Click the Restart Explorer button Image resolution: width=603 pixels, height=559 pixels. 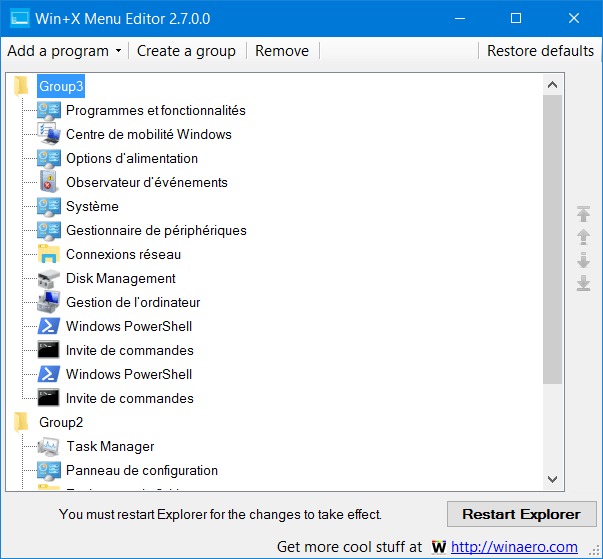521,514
